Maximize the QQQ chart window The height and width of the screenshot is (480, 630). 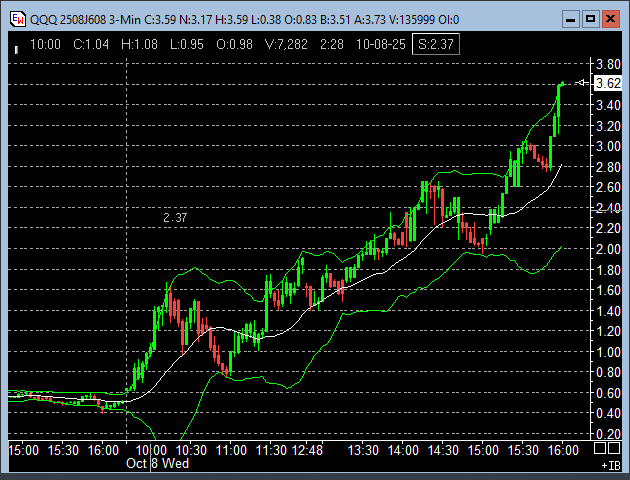point(590,18)
